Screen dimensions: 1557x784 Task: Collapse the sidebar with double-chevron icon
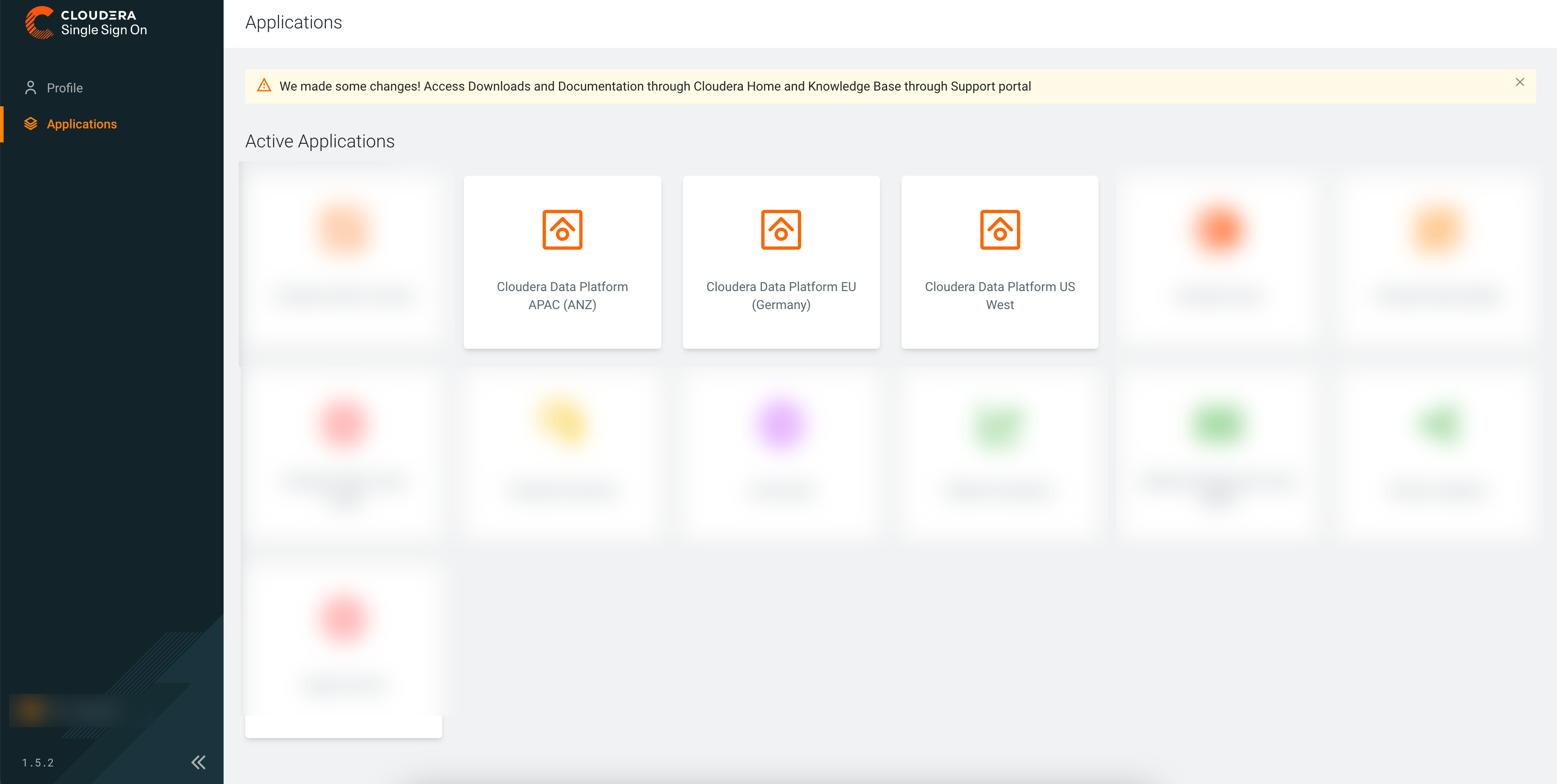(x=198, y=762)
